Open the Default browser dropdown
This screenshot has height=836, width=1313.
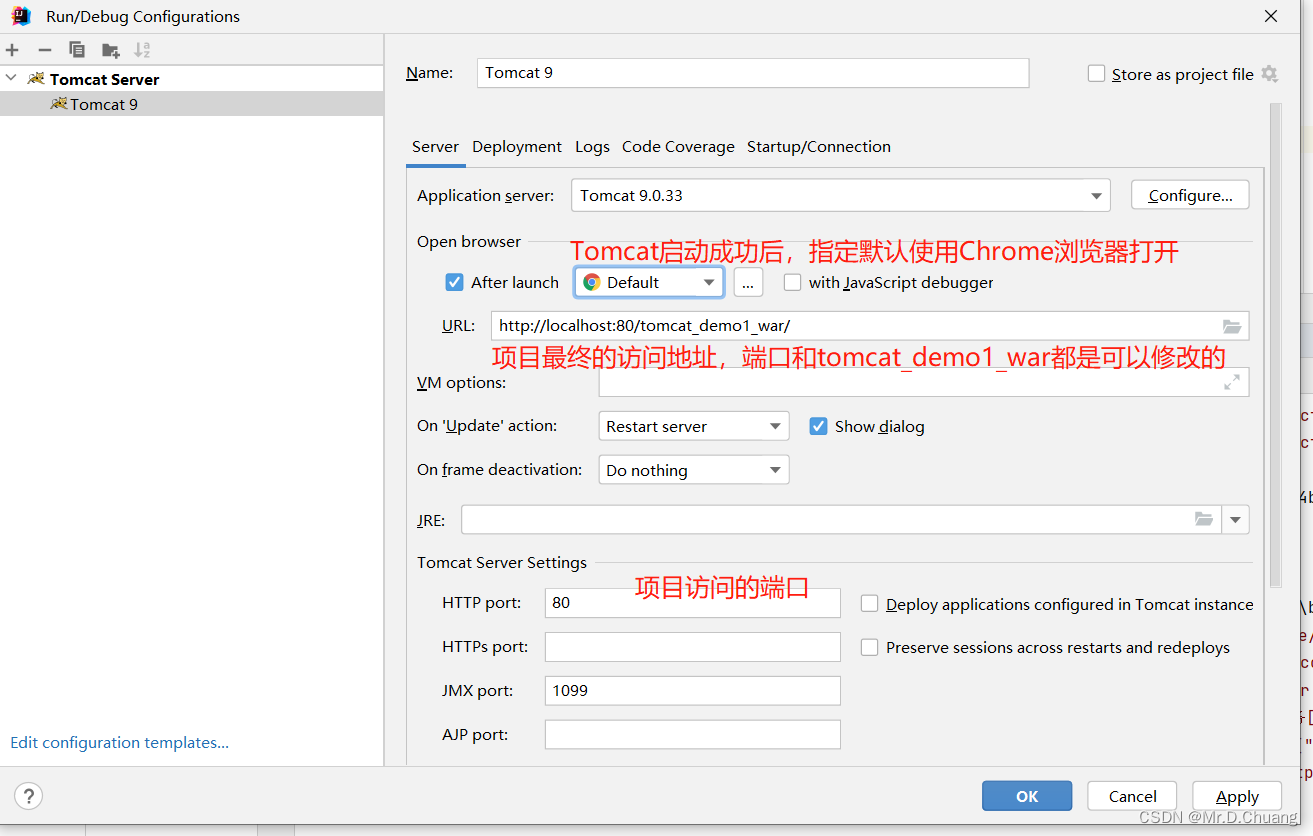pos(649,282)
